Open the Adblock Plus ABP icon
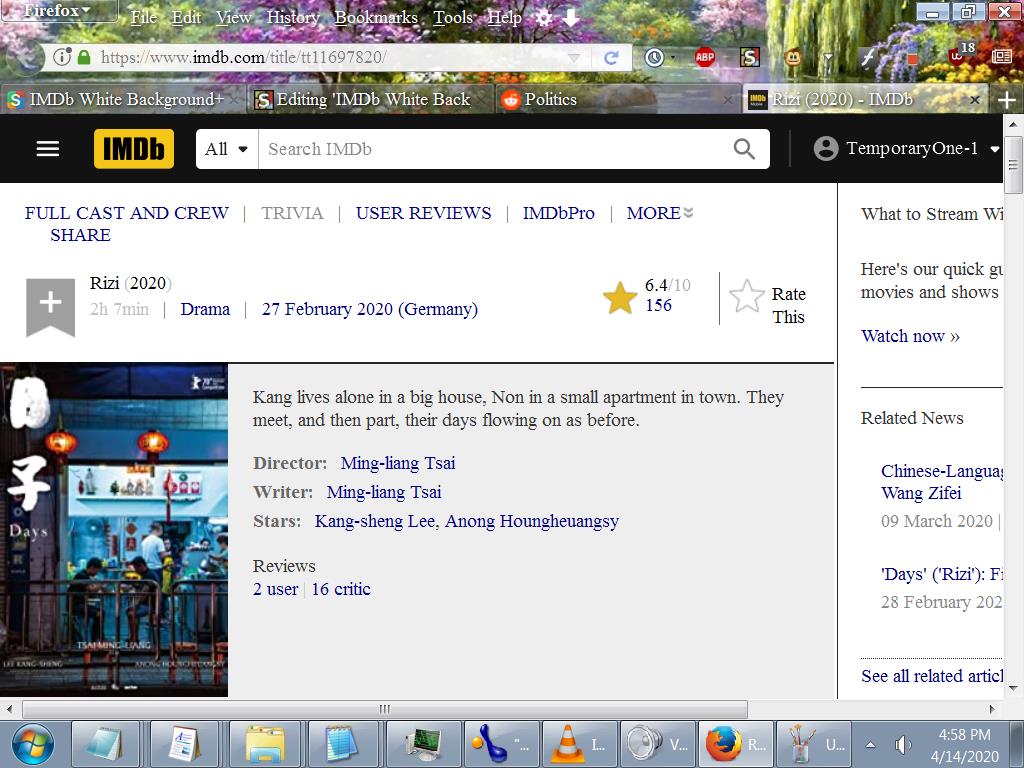This screenshot has height=768, width=1024. (x=704, y=57)
